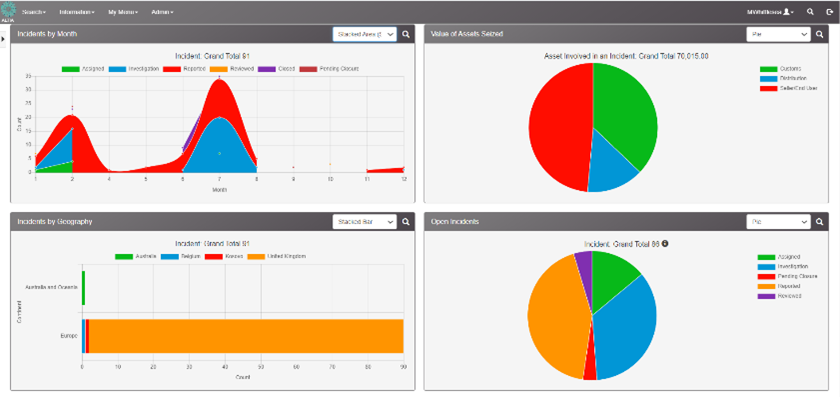840x397 pixels.
Task: Open the global search magnifier in top navbar
Action: pyautogui.click(x=811, y=12)
